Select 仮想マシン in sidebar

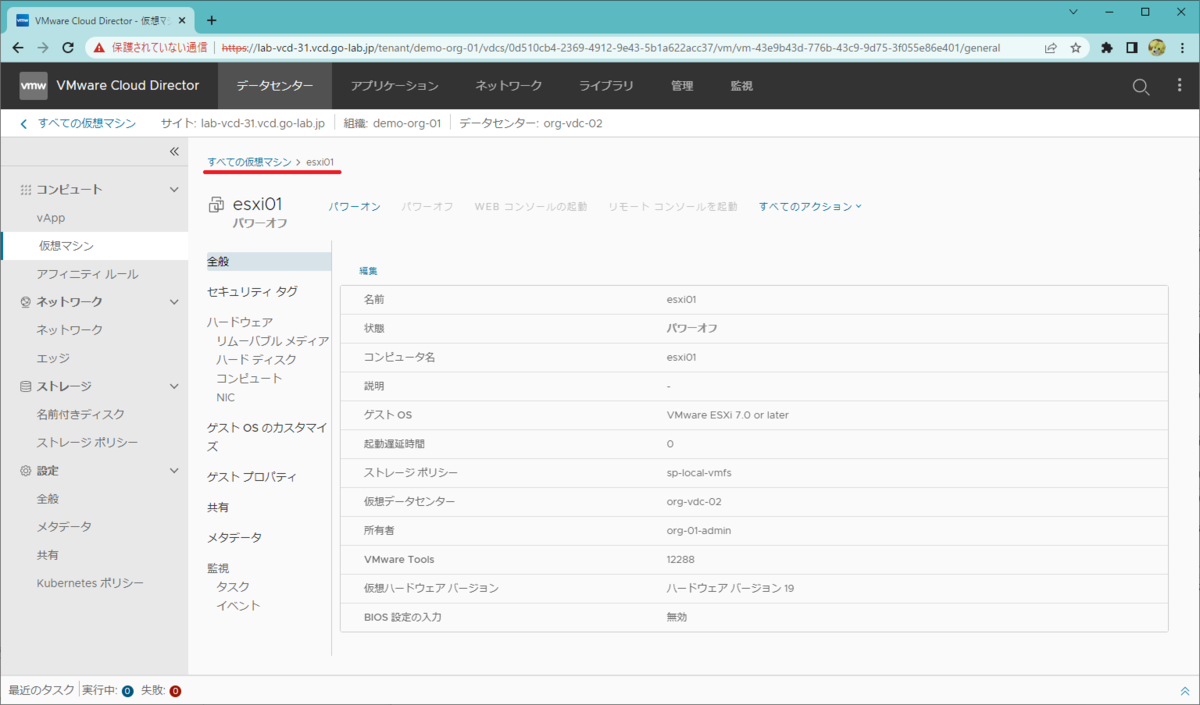pyautogui.click(x=67, y=246)
